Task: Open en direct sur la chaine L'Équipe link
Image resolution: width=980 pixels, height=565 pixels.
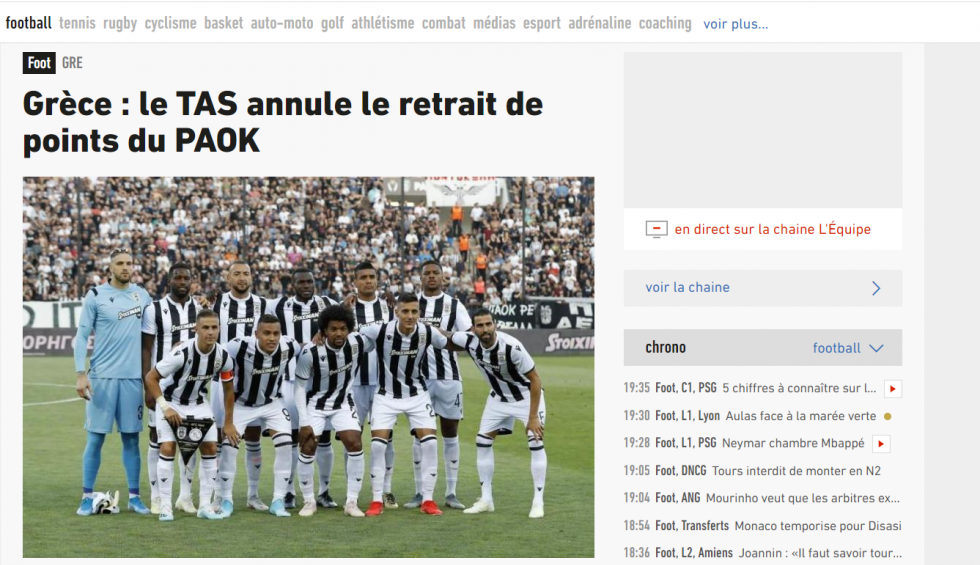Action: coord(772,229)
